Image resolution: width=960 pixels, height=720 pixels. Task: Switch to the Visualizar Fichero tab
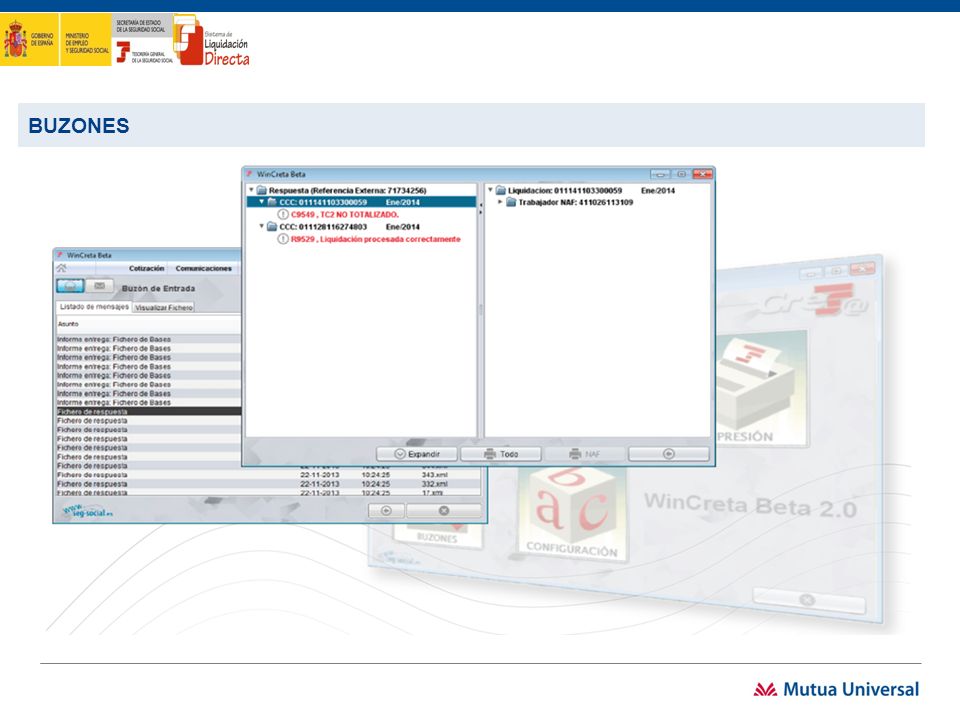click(163, 307)
